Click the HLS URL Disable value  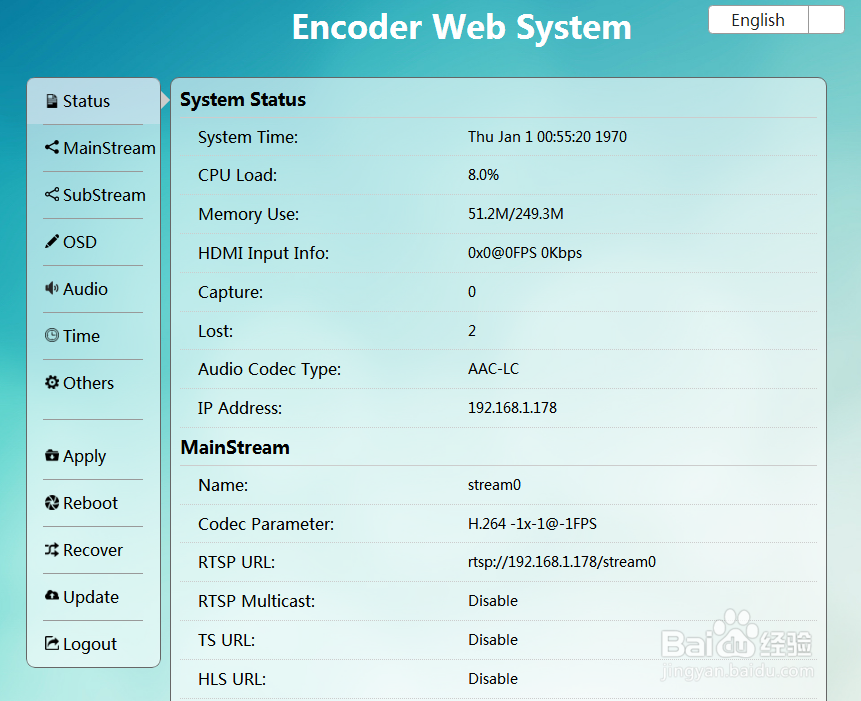point(493,678)
